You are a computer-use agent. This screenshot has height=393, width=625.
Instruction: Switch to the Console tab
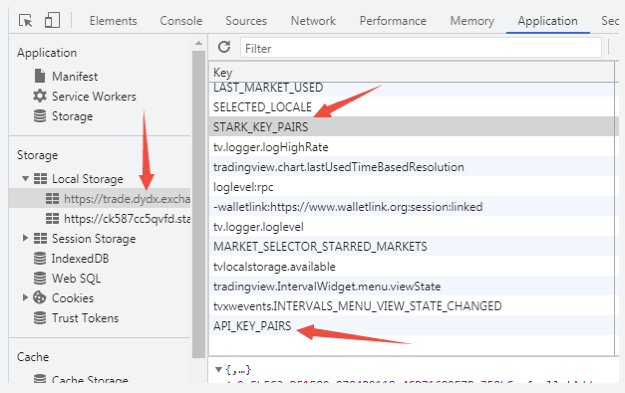point(181,21)
